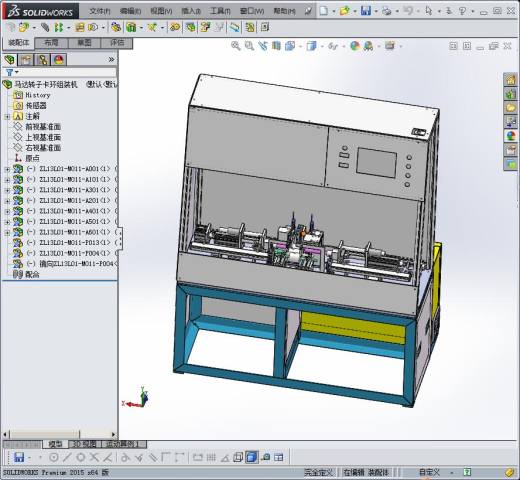This screenshot has height=480, width=520.
Task: Open the tree filter funnel dropdown
Action: coord(12,72)
